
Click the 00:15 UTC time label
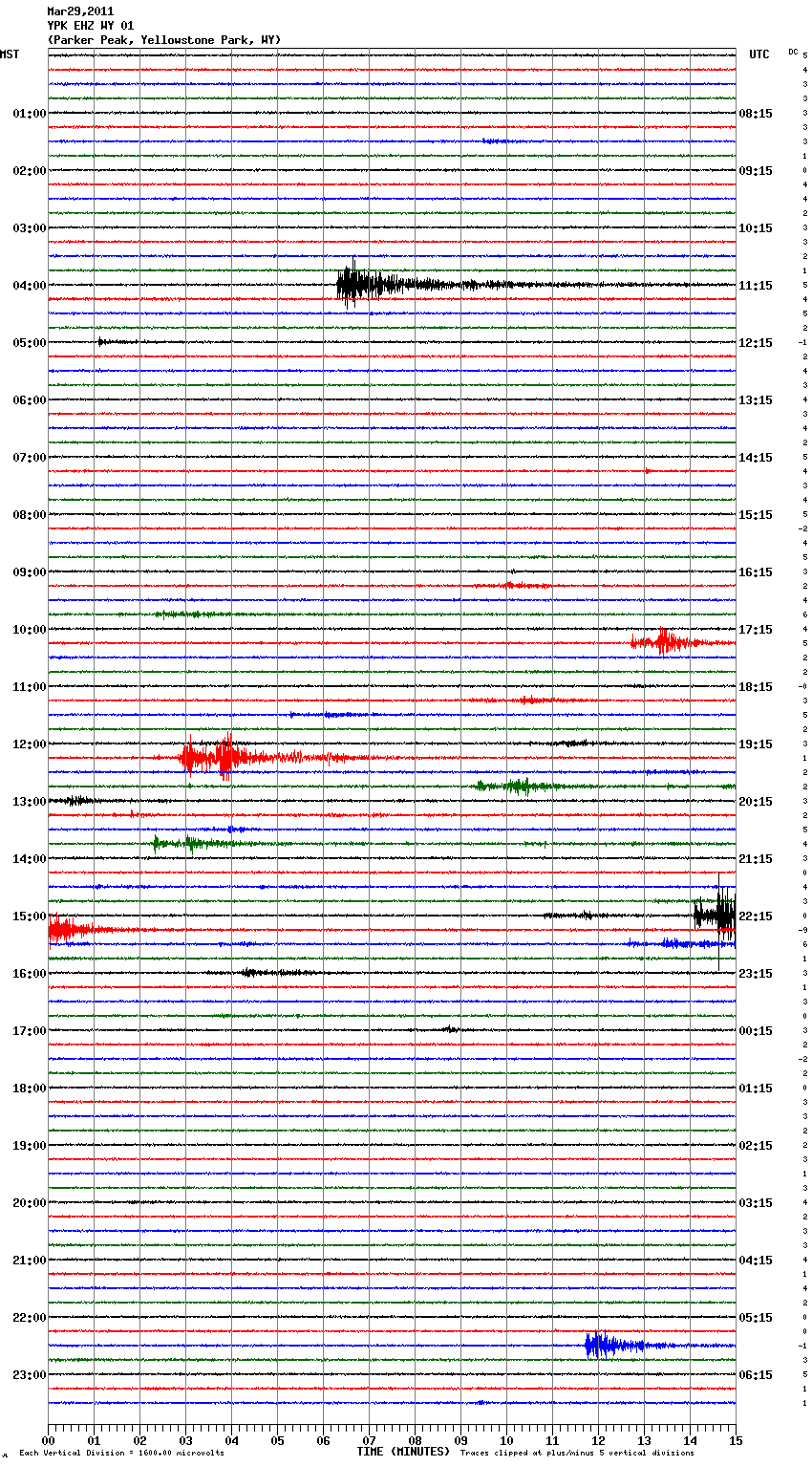click(x=756, y=1031)
